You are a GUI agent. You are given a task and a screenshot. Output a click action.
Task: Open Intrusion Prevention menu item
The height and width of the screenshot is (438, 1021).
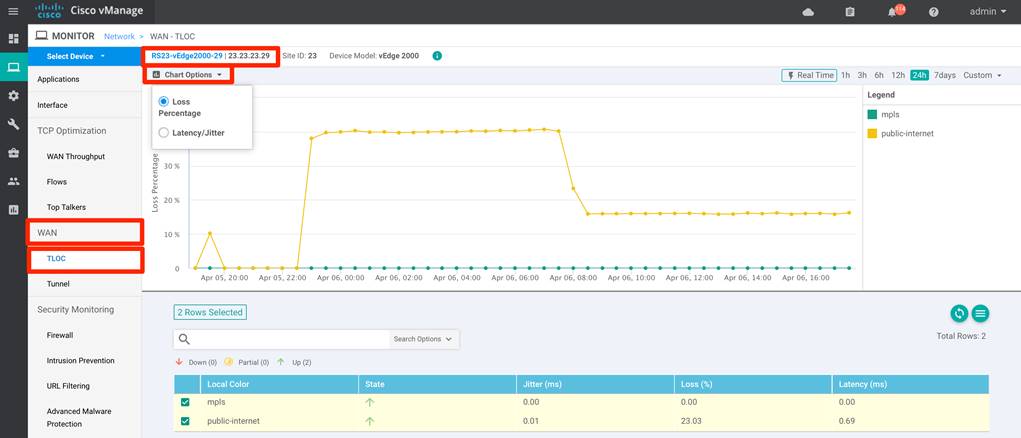click(81, 361)
